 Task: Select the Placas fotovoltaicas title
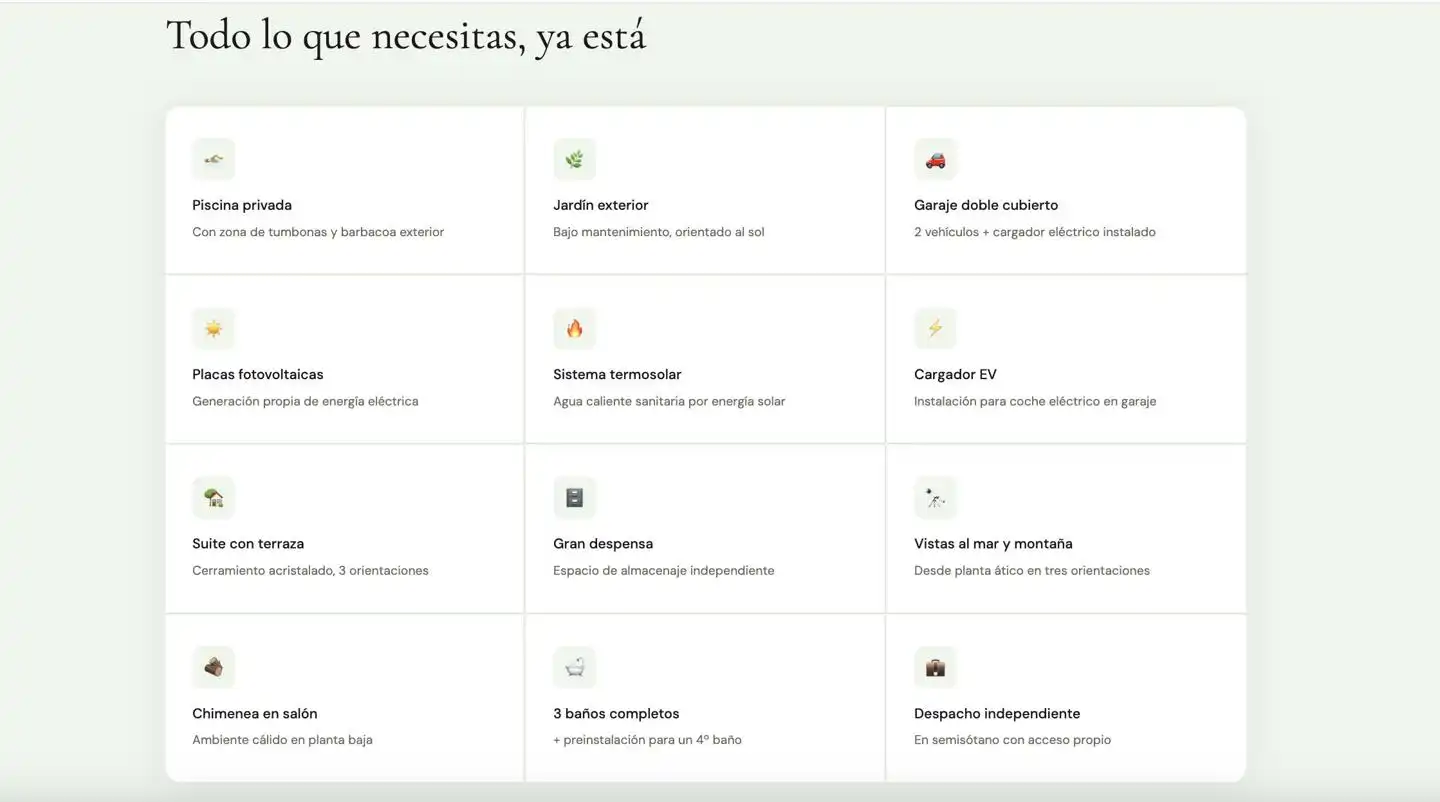coord(258,374)
